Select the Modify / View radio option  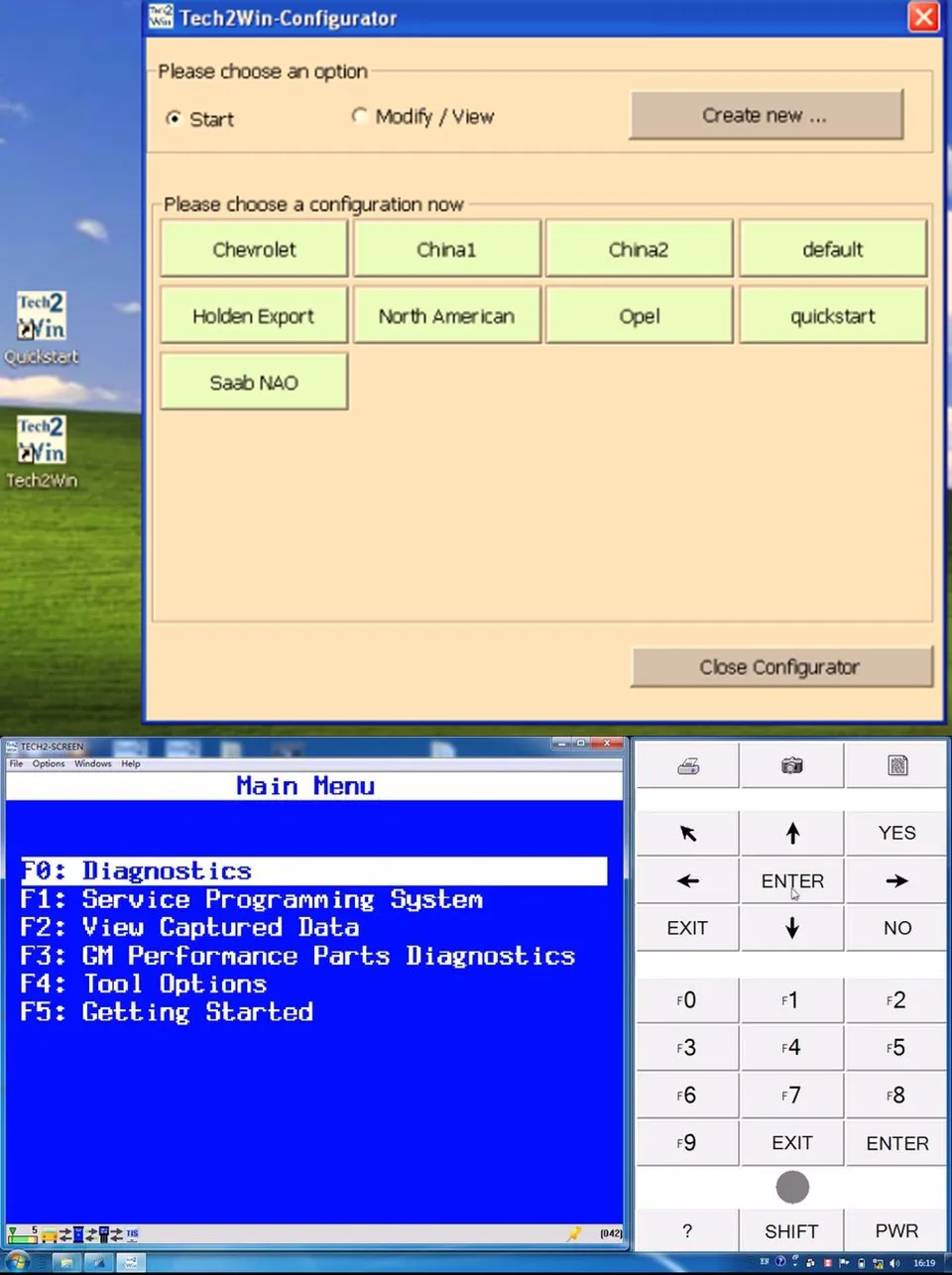pos(423,116)
